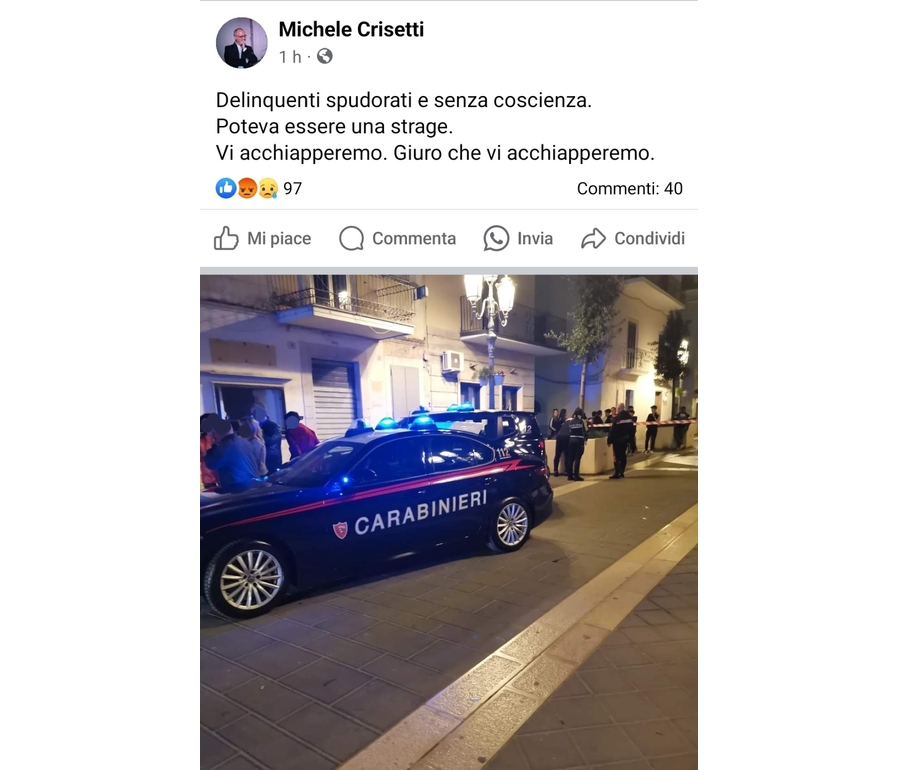This screenshot has width=898, height=770.
Task: Click the speech bubble comment icon
Action: (x=351, y=238)
